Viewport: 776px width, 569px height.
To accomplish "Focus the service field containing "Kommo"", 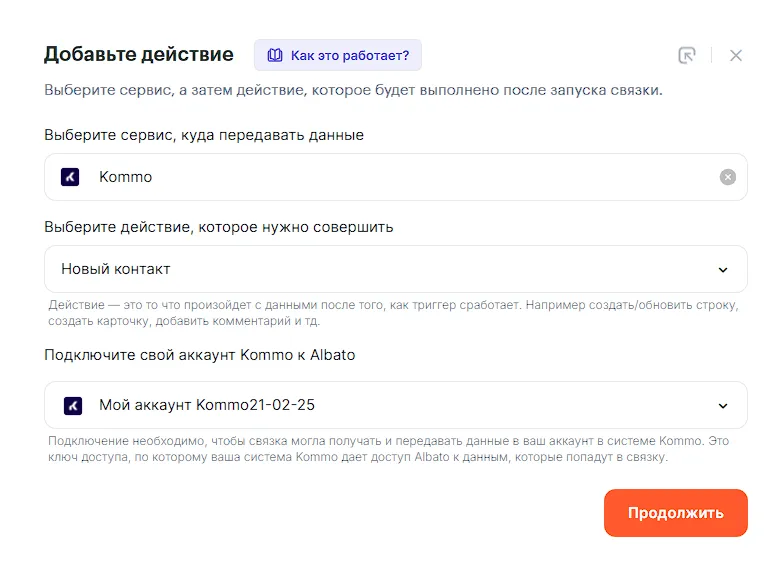I will 400,177.
